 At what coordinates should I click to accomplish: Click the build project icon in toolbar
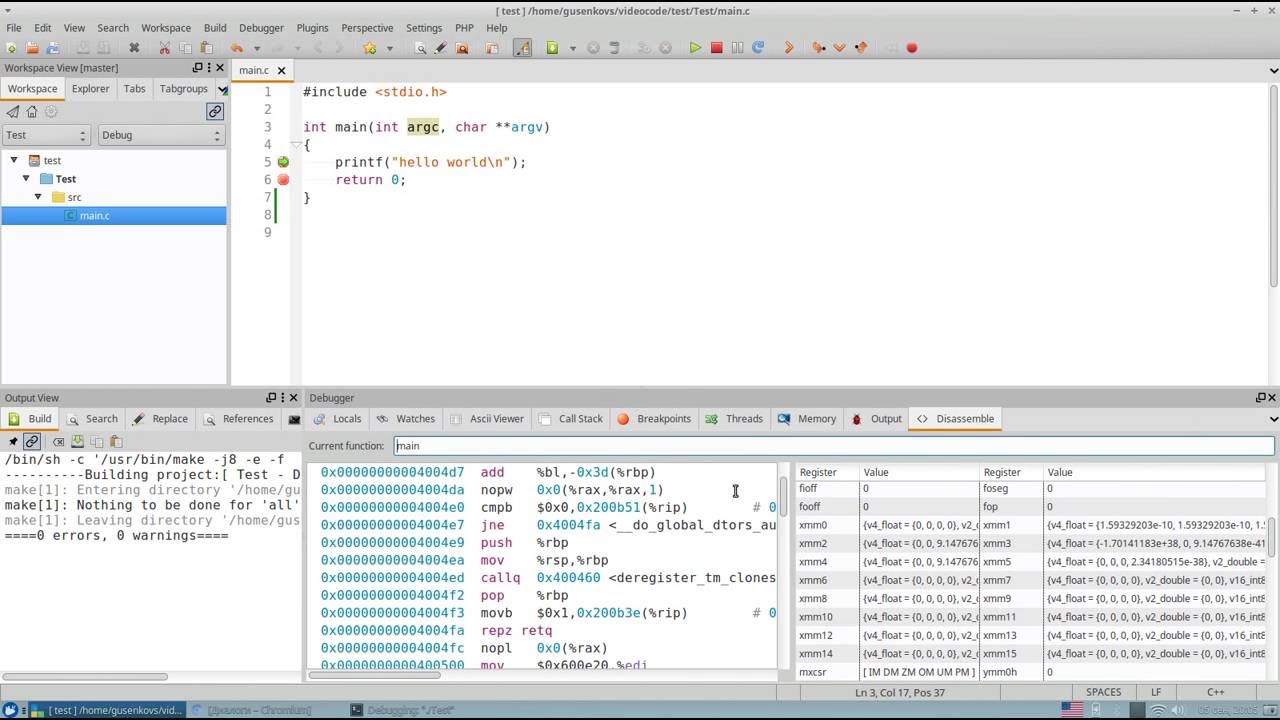tap(552, 48)
